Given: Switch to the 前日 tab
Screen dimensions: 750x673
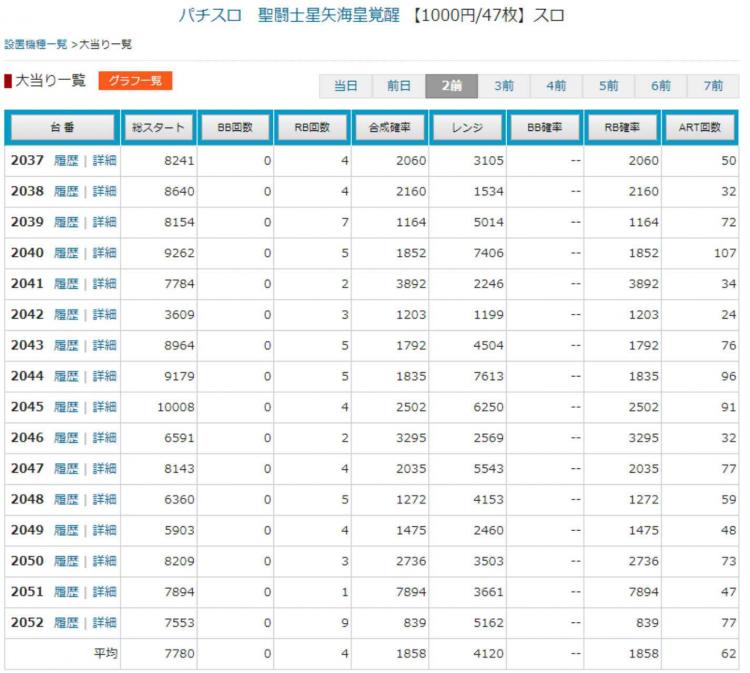Looking at the screenshot, I should click(398, 86).
